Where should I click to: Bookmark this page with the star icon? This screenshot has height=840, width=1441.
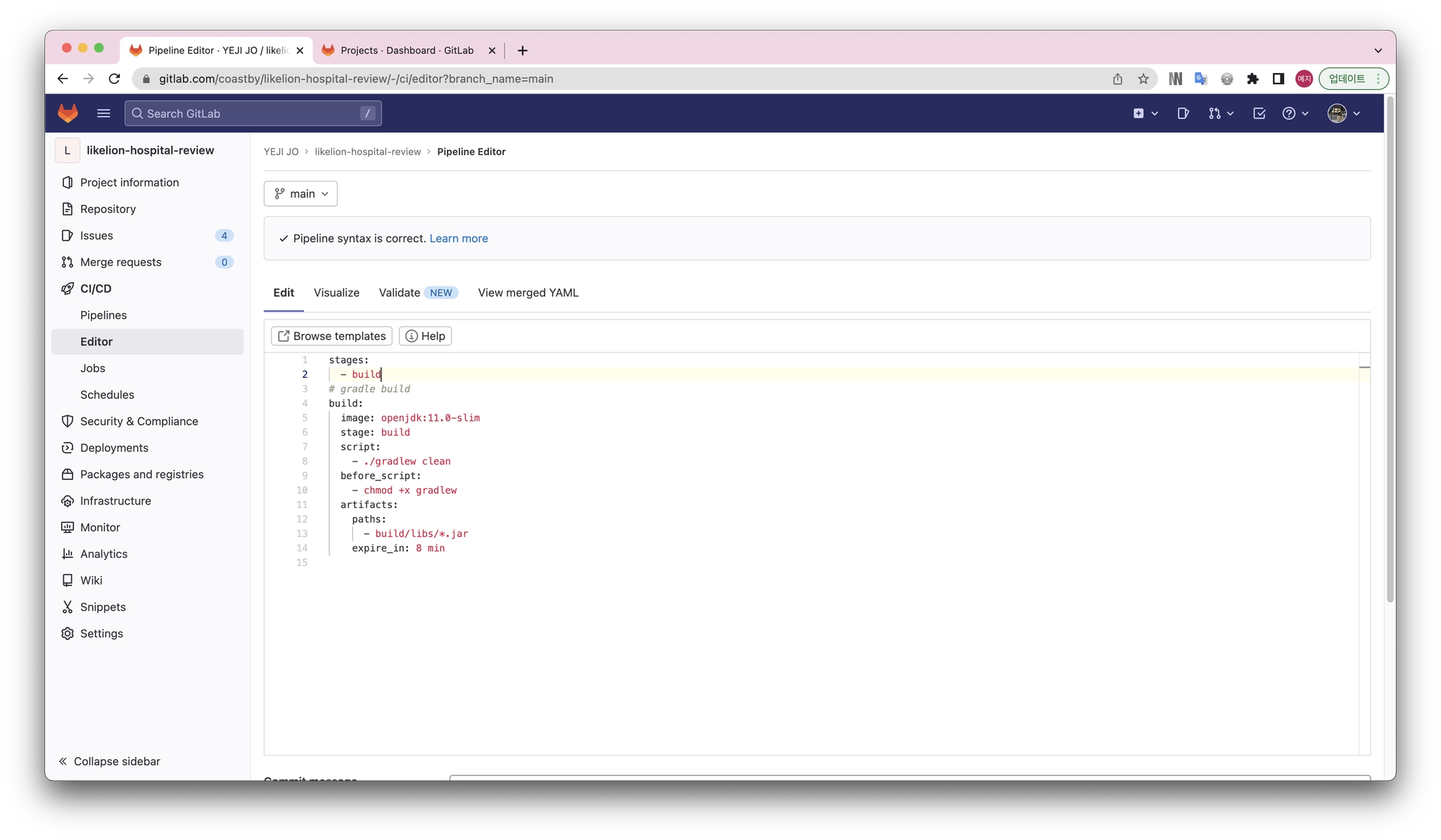click(x=1143, y=79)
